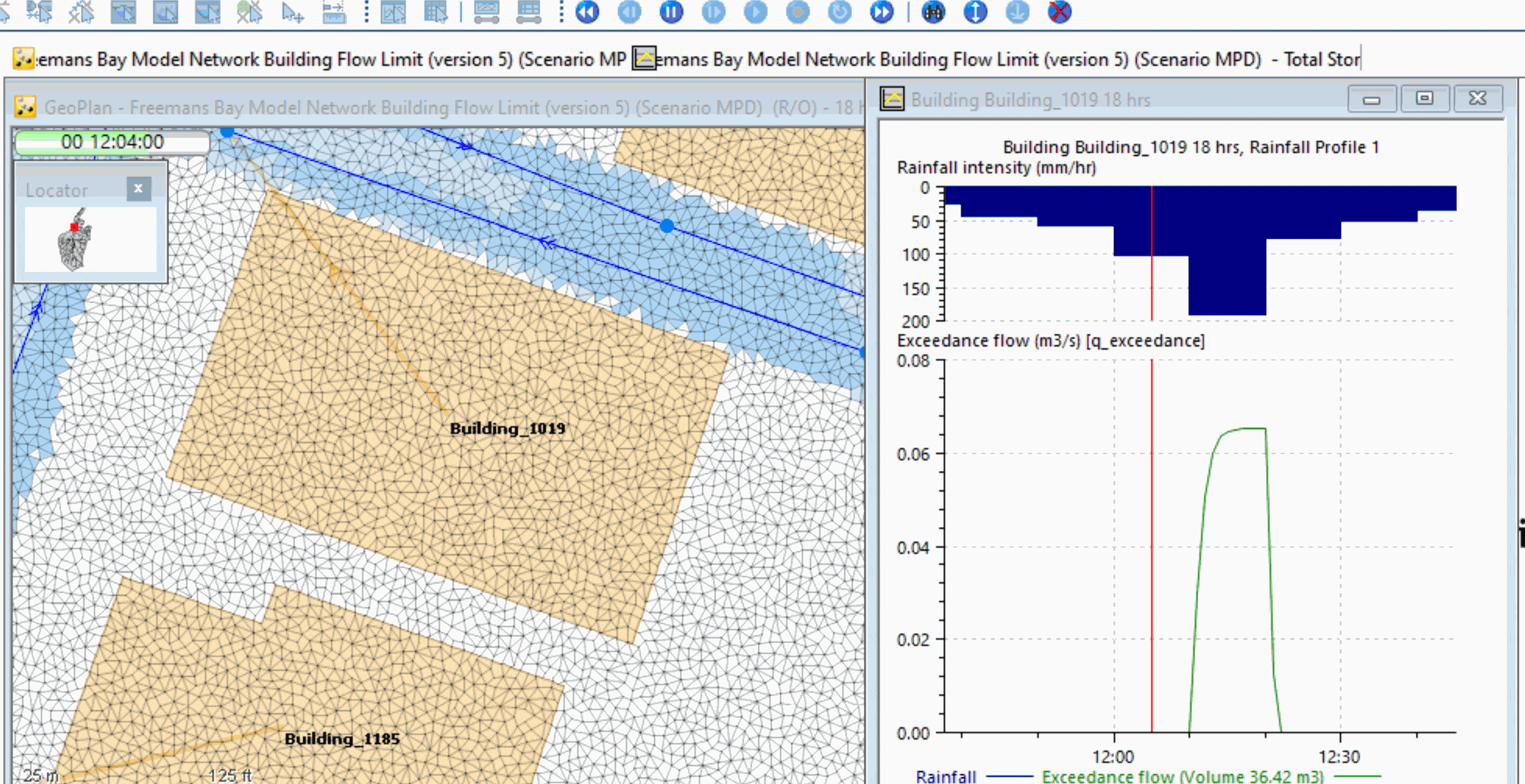Restore the Building_1019 graph window

coord(1426,98)
